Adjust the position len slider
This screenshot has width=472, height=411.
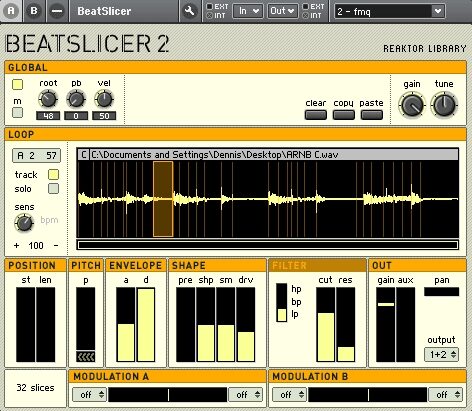pos(46,325)
